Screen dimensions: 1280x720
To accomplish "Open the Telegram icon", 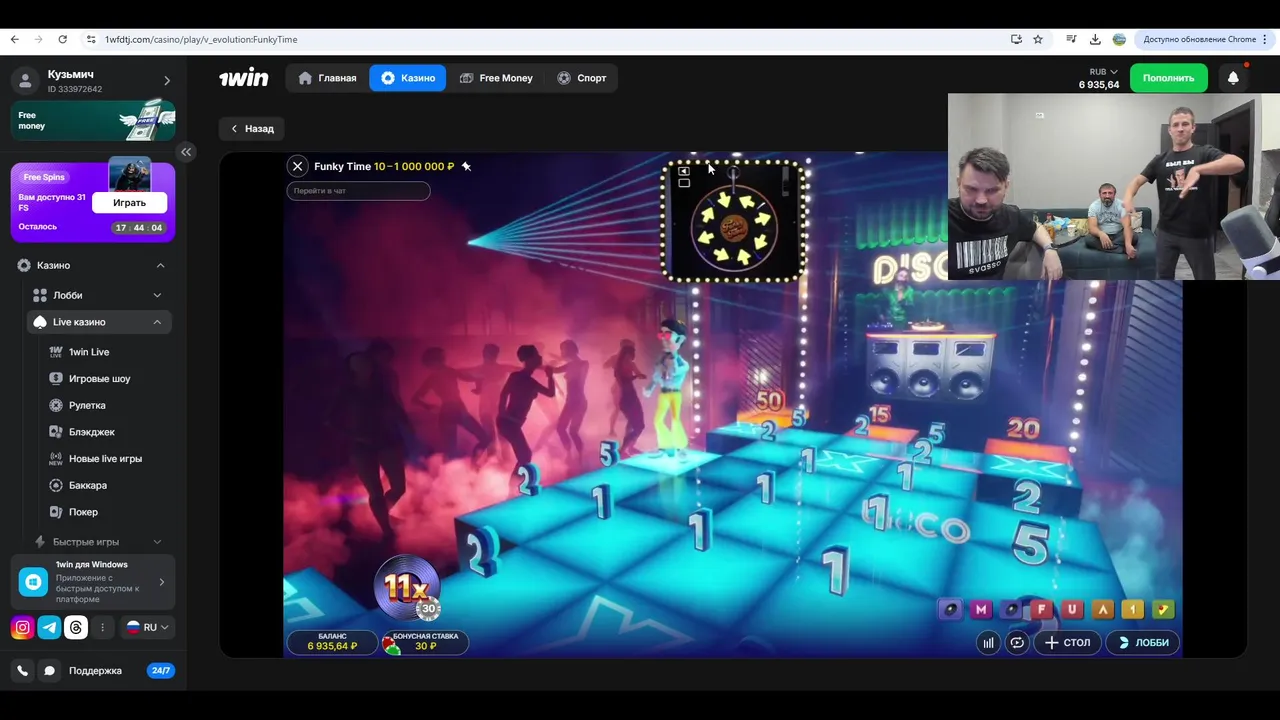I will pos(49,628).
